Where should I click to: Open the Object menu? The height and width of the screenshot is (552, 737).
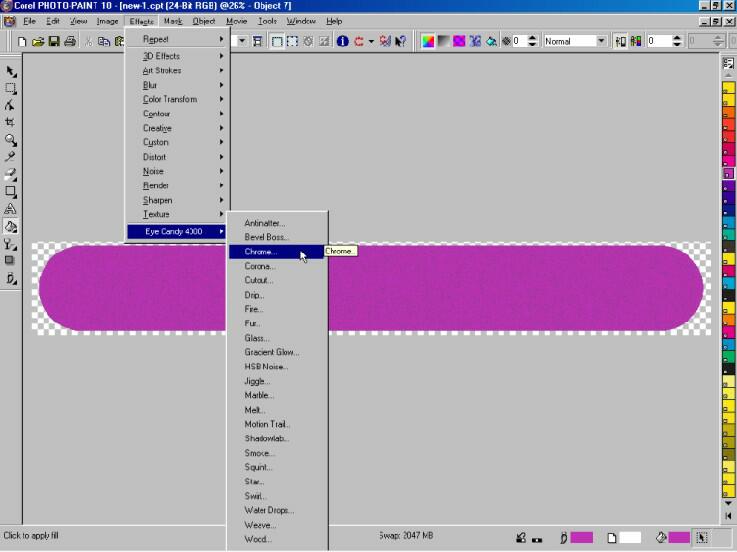pyautogui.click(x=204, y=21)
